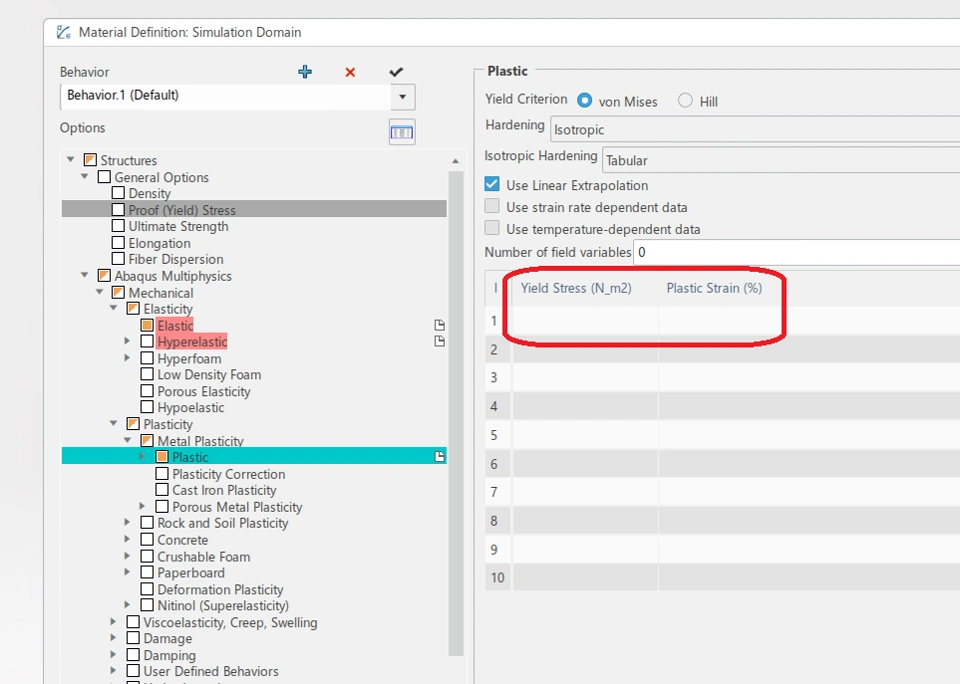Collapse the Abaqus Multiphysics tree node
This screenshot has width=960, height=684.
(84, 276)
